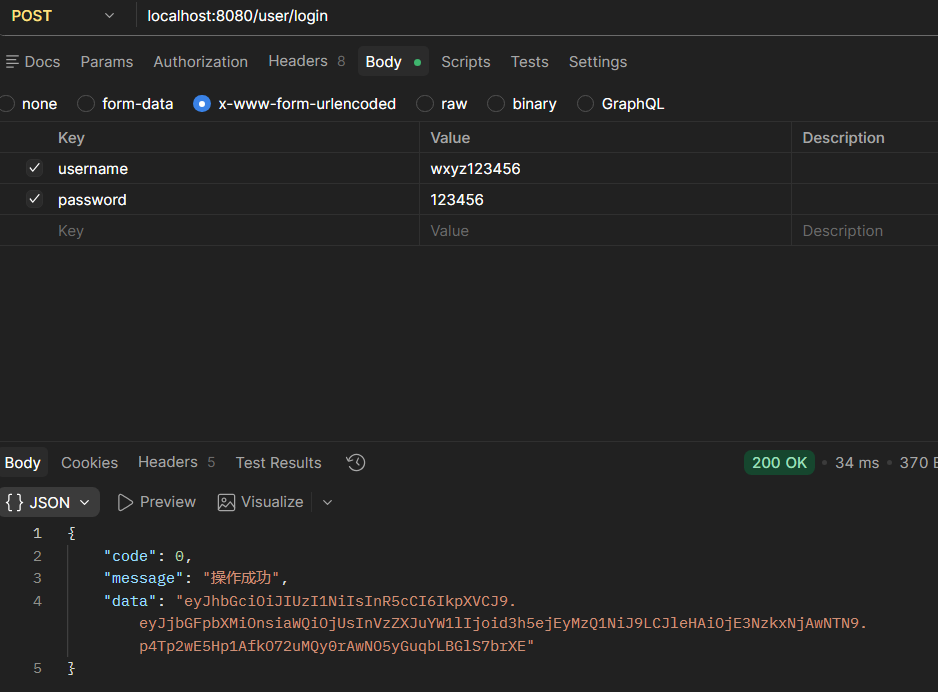This screenshot has width=938, height=692.
Task: Uncheck the password row checkbox
Action: pyautogui.click(x=35, y=199)
